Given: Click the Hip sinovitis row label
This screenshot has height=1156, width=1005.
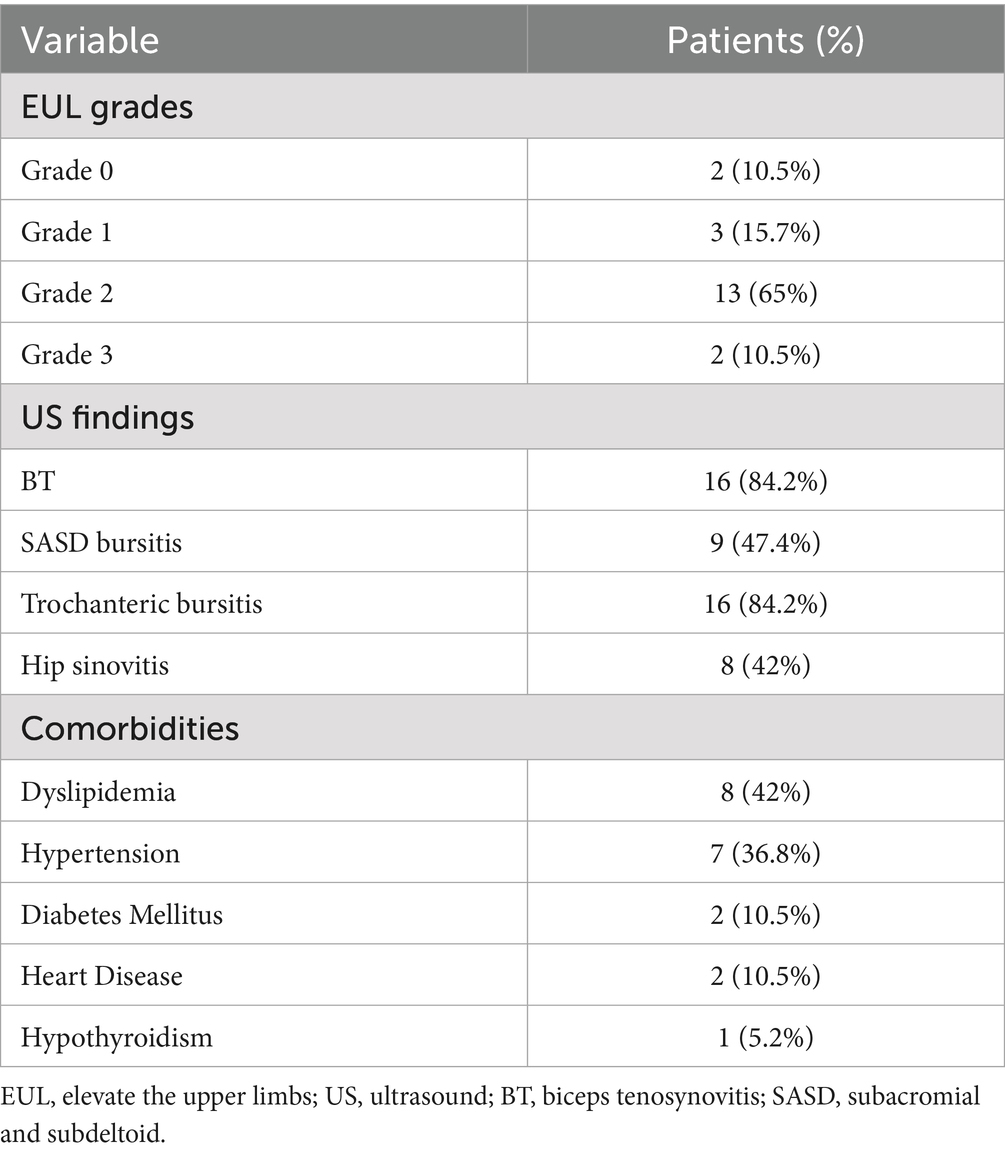Looking at the screenshot, I should (x=95, y=664).
